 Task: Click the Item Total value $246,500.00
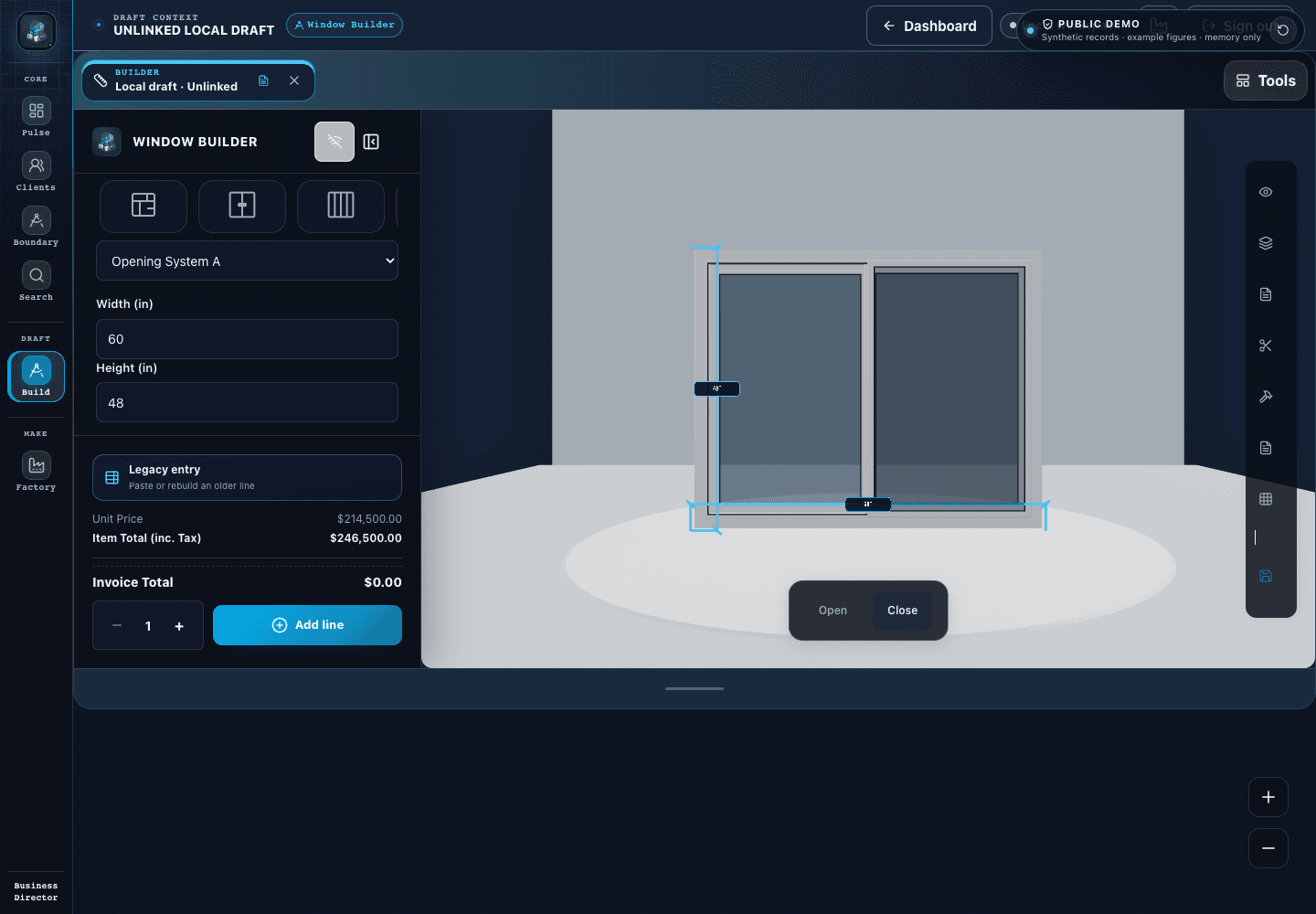pos(366,538)
